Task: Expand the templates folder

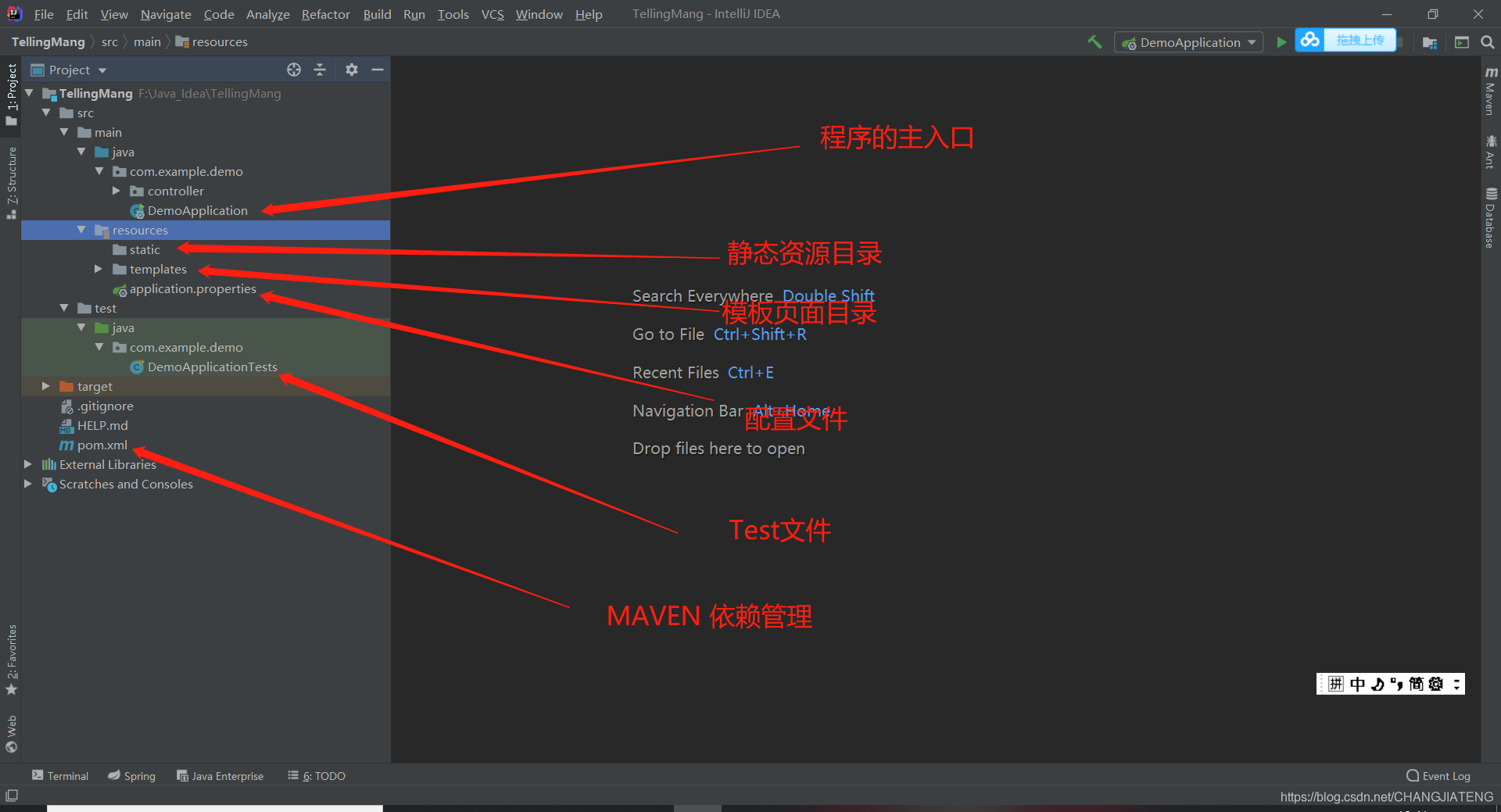Action: coord(99,269)
